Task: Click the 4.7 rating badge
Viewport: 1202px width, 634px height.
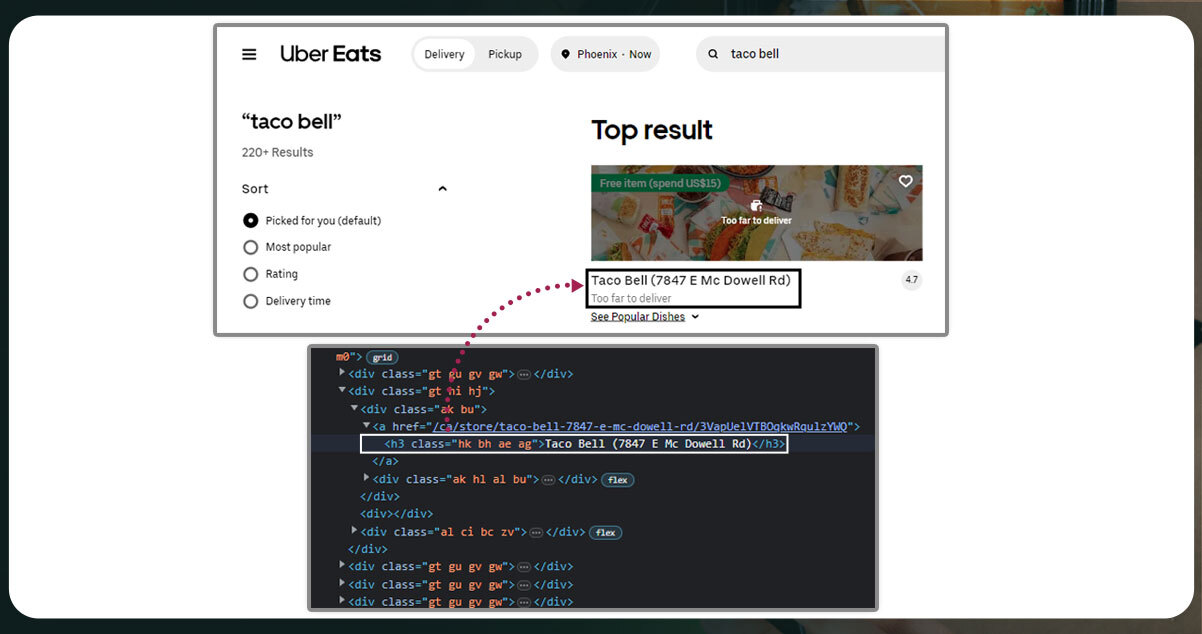Action: 911,280
